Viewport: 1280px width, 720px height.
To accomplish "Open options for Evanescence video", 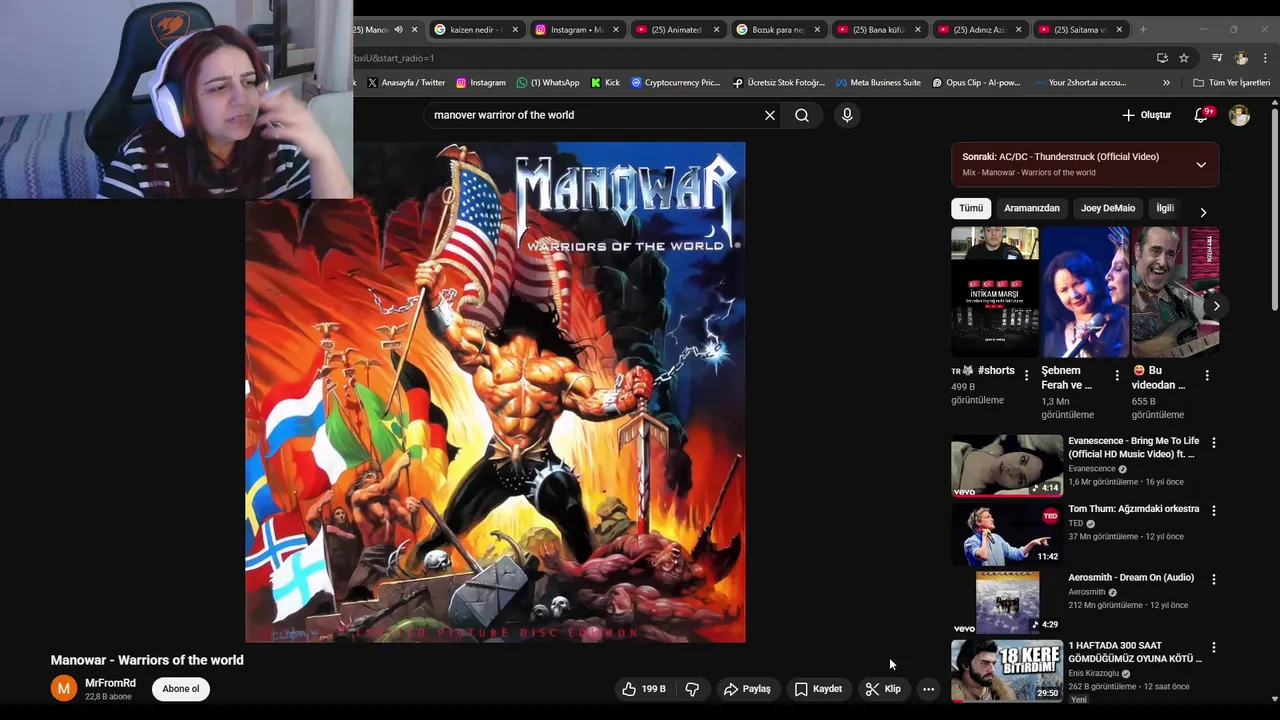I will tap(1214, 442).
